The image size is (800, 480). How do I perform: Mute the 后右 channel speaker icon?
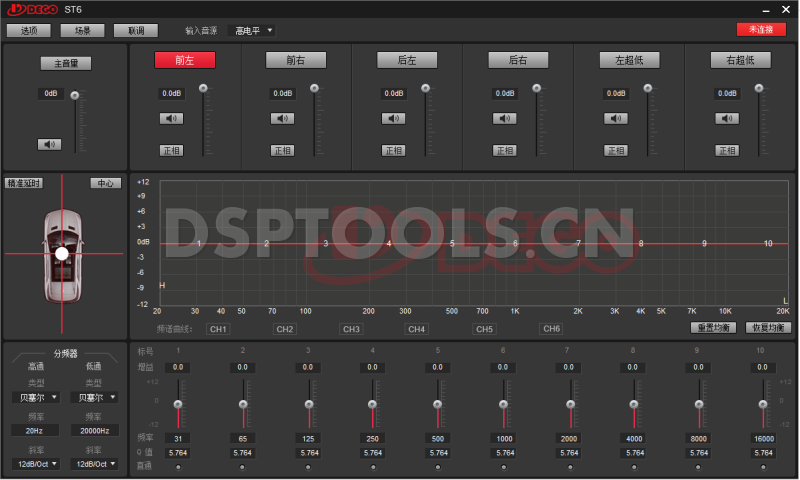(x=505, y=119)
